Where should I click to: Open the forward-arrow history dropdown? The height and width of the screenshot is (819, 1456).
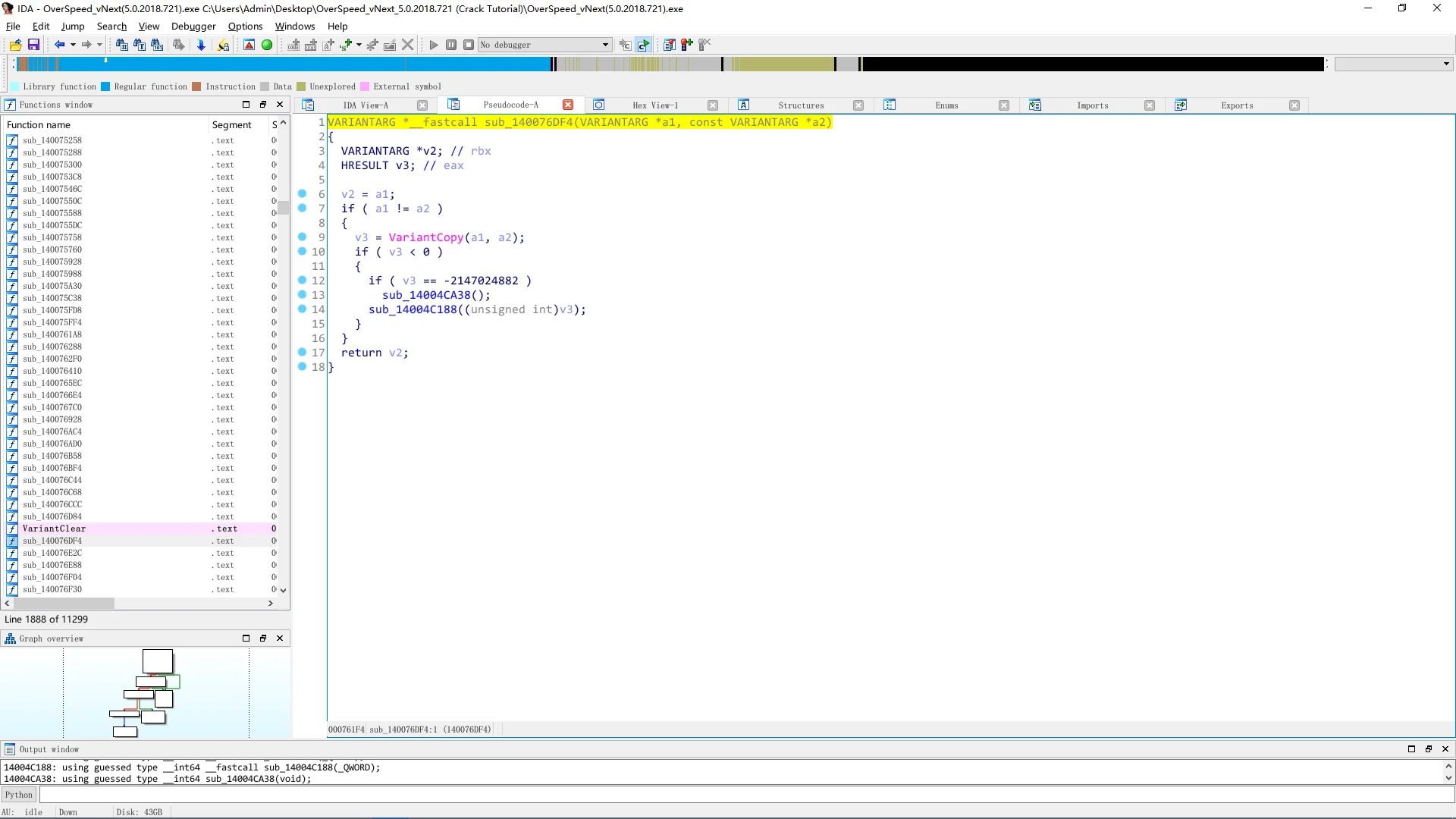[99, 45]
